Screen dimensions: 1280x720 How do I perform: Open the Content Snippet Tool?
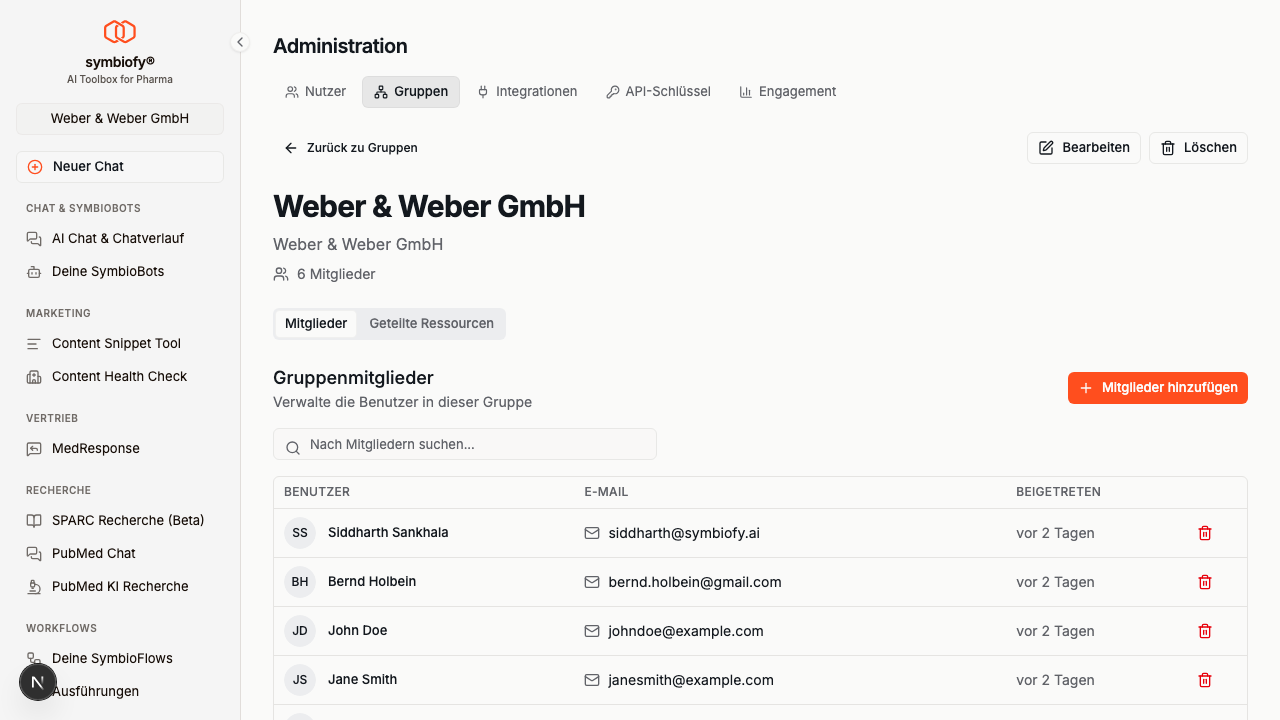pos(116,343)
